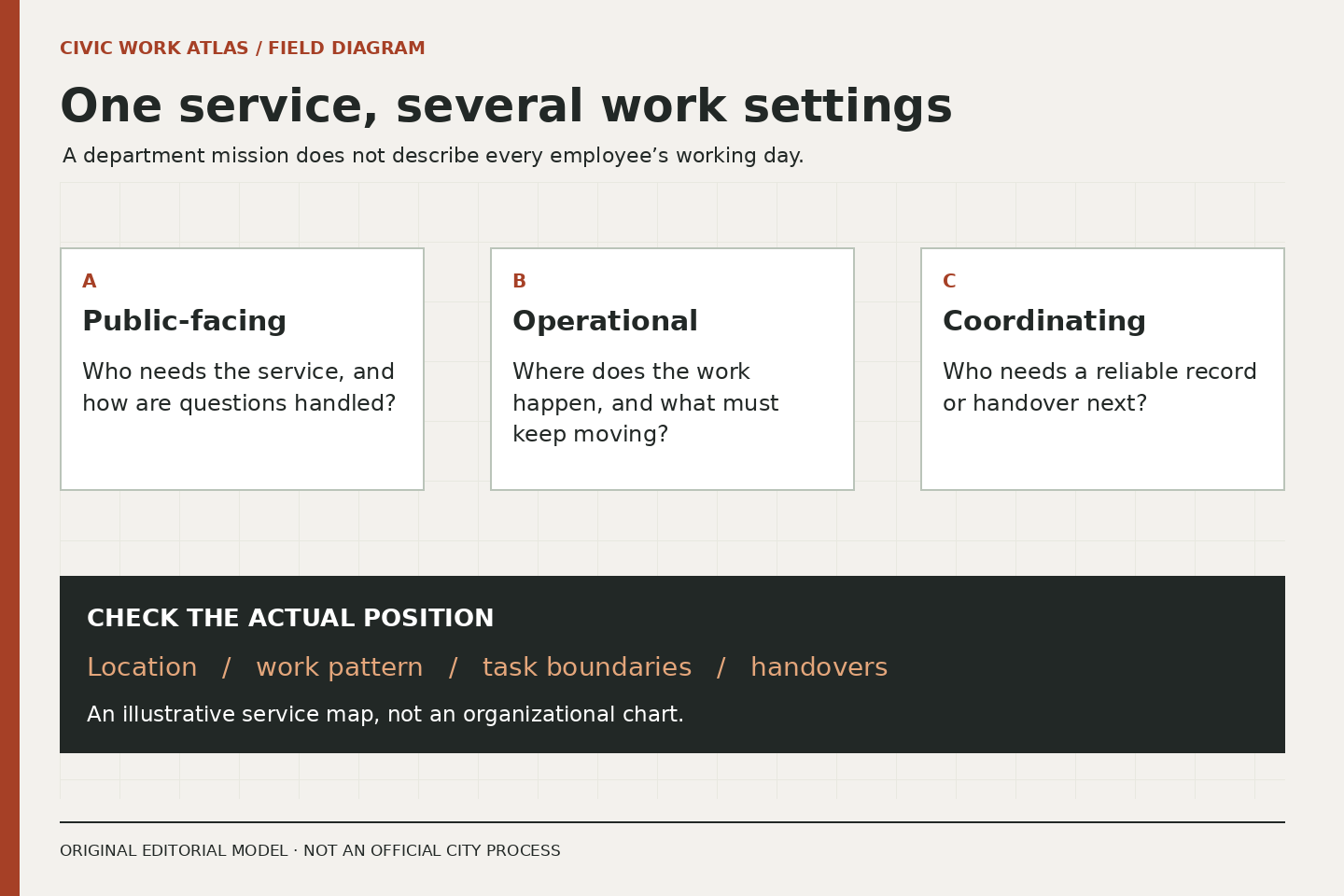Click 'Where does the work happen' text
This screenshot has width=1344, height=896.
pyautogui.click(x=645, y=403)
